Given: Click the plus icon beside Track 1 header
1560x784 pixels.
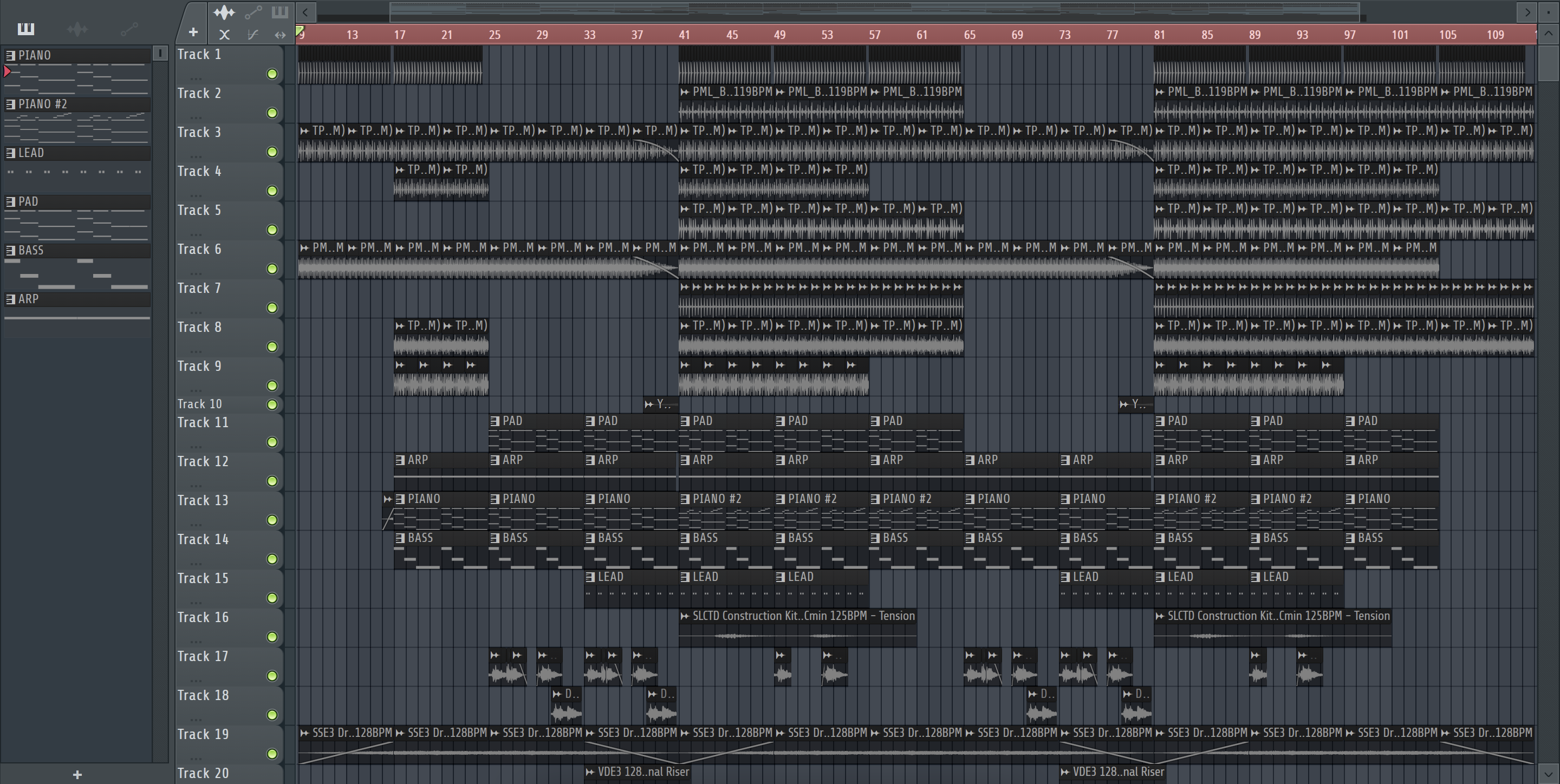Looking at the screenshot, I should click(193, 32).
